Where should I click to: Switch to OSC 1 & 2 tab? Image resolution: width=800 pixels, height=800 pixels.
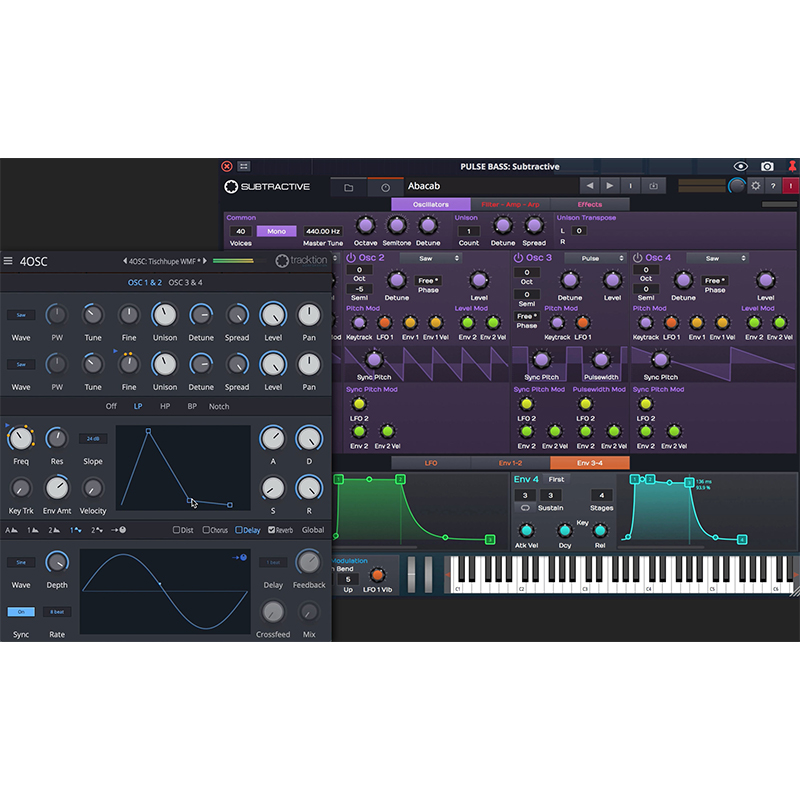pyautogui.click(x=145, y=283)
